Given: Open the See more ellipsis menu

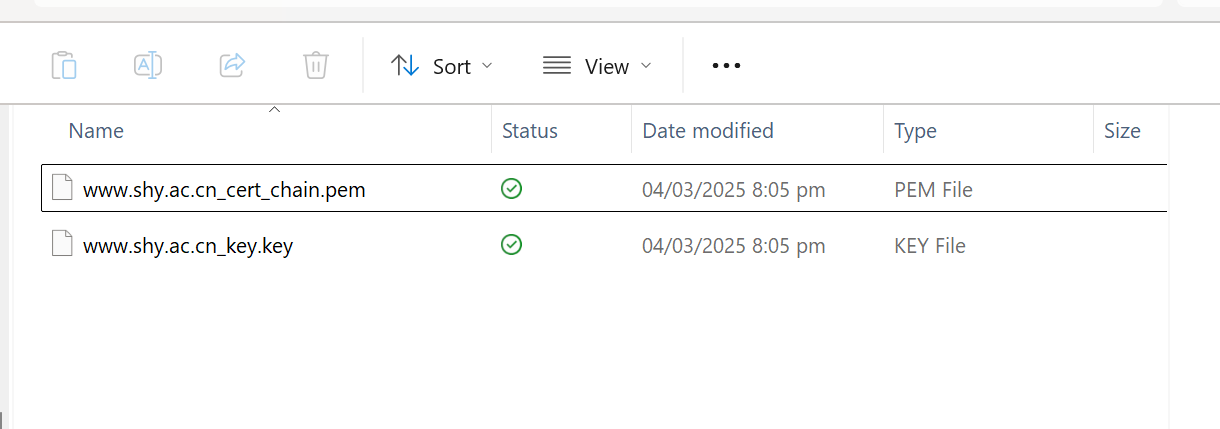Looking at the screenshot, I should (726, 66).
